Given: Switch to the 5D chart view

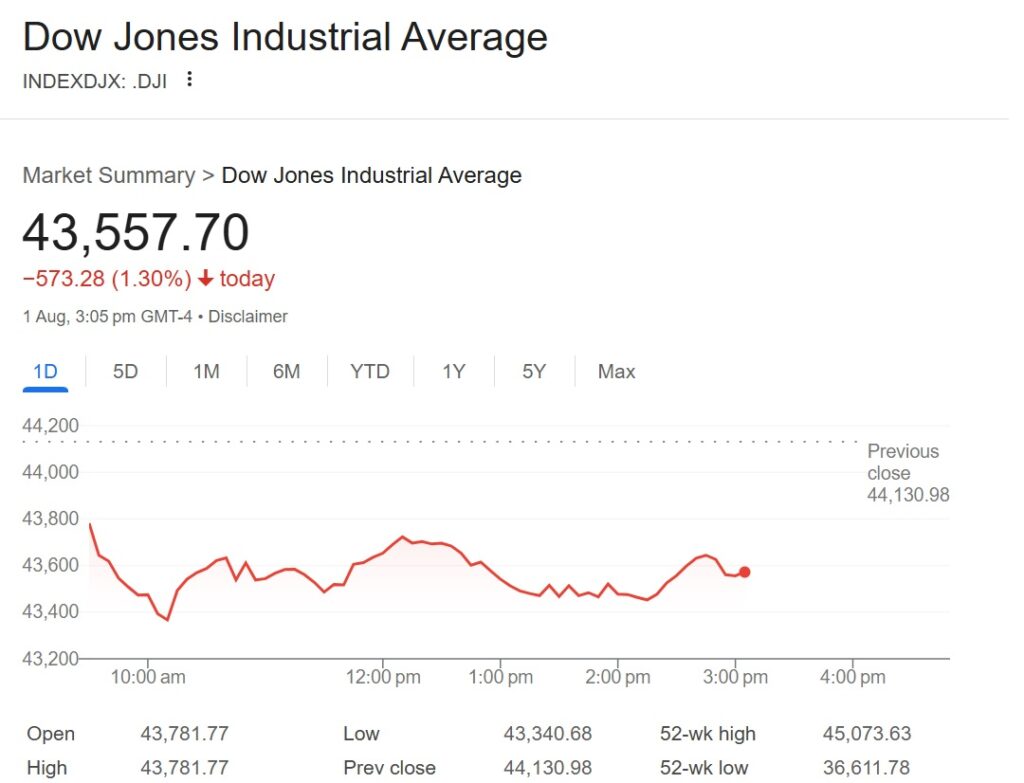Looking at the screenshot, I should [124, 371].
